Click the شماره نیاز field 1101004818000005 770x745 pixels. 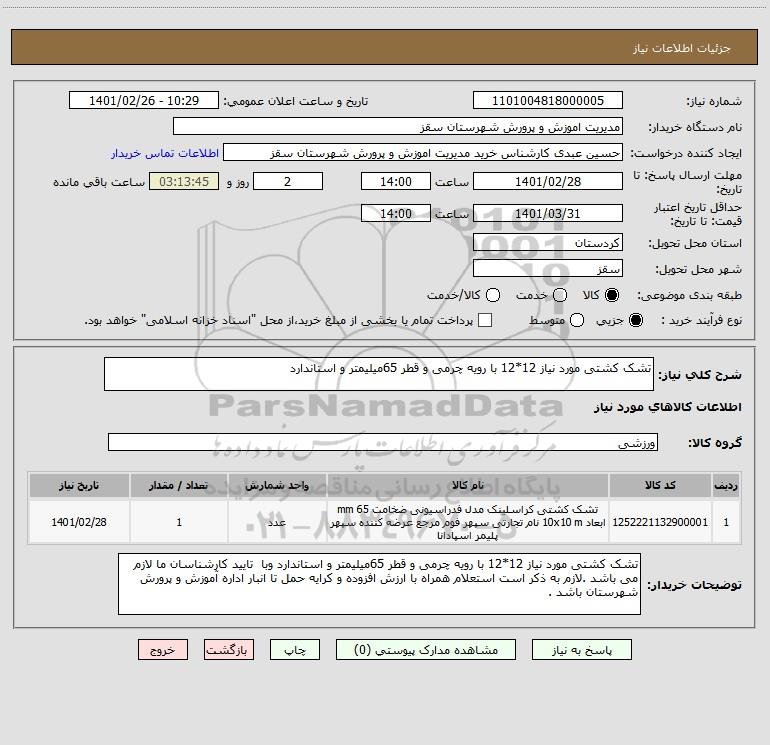click(548, 101)
